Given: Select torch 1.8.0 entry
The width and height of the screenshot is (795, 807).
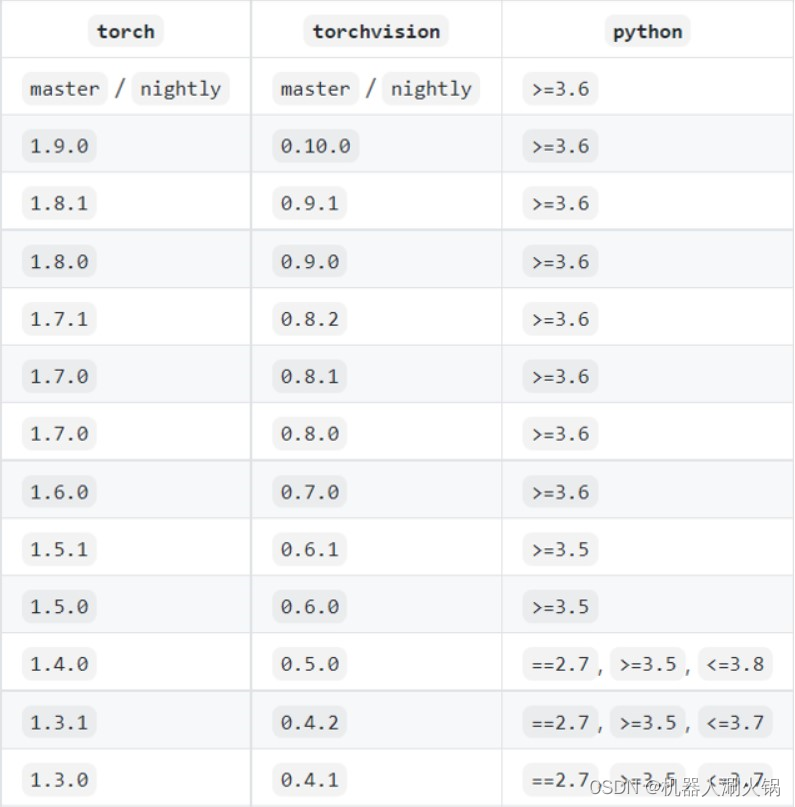Looking at the screenshot, I should tap(59, 261).
